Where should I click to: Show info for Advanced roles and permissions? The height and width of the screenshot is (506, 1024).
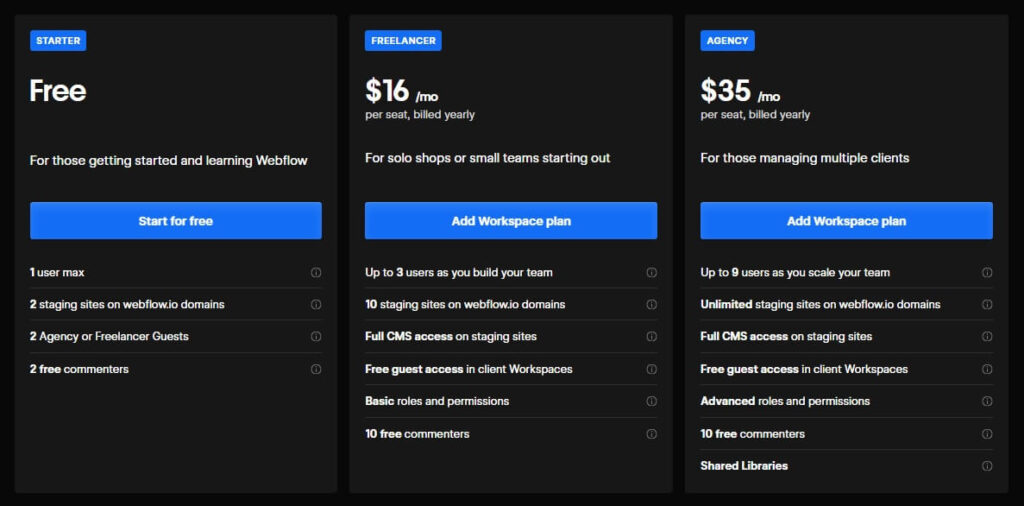coord(987,401)
